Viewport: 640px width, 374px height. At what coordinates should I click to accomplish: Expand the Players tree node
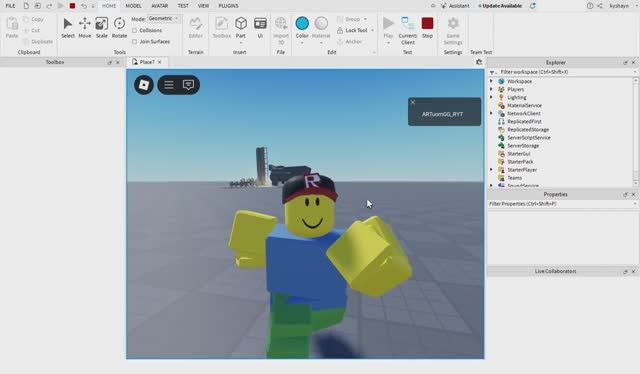click(491, 89)
